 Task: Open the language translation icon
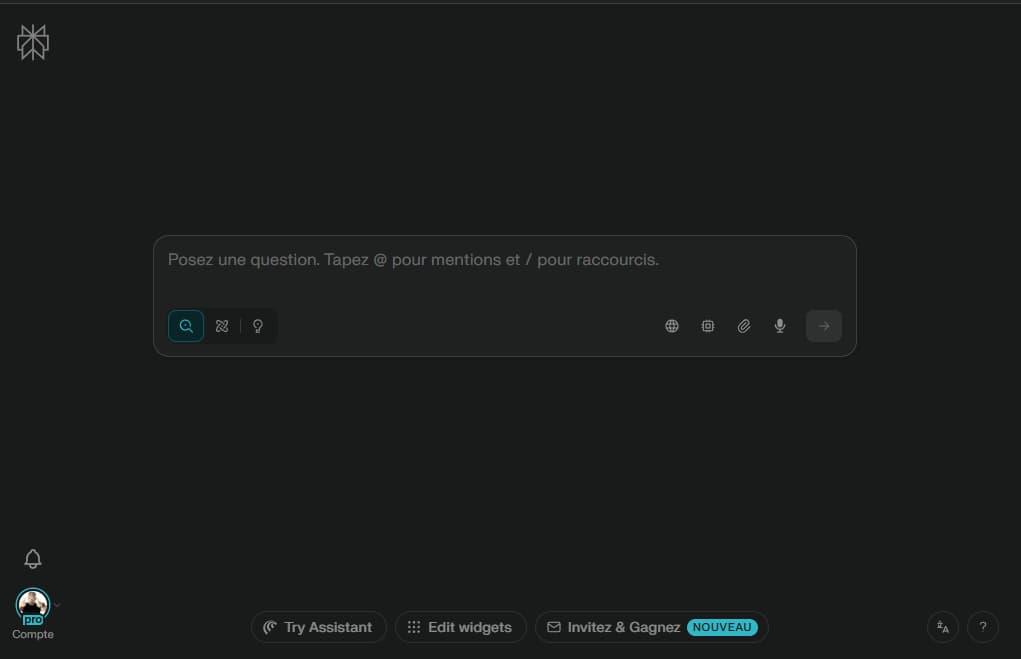(x=943, y=627)
